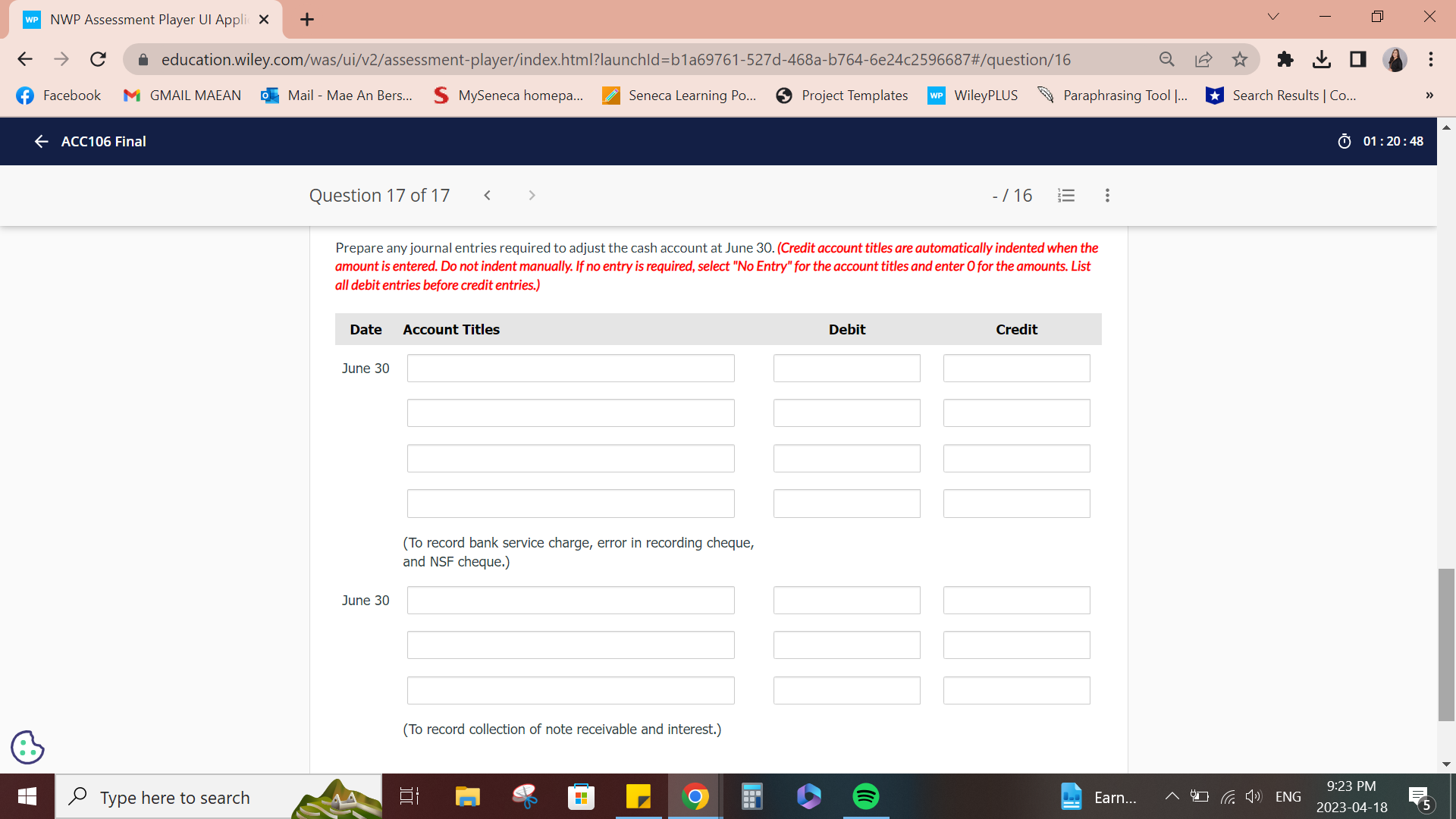
Task: Open Chrome's three-dot browser menu
Action: point(1432,59)
